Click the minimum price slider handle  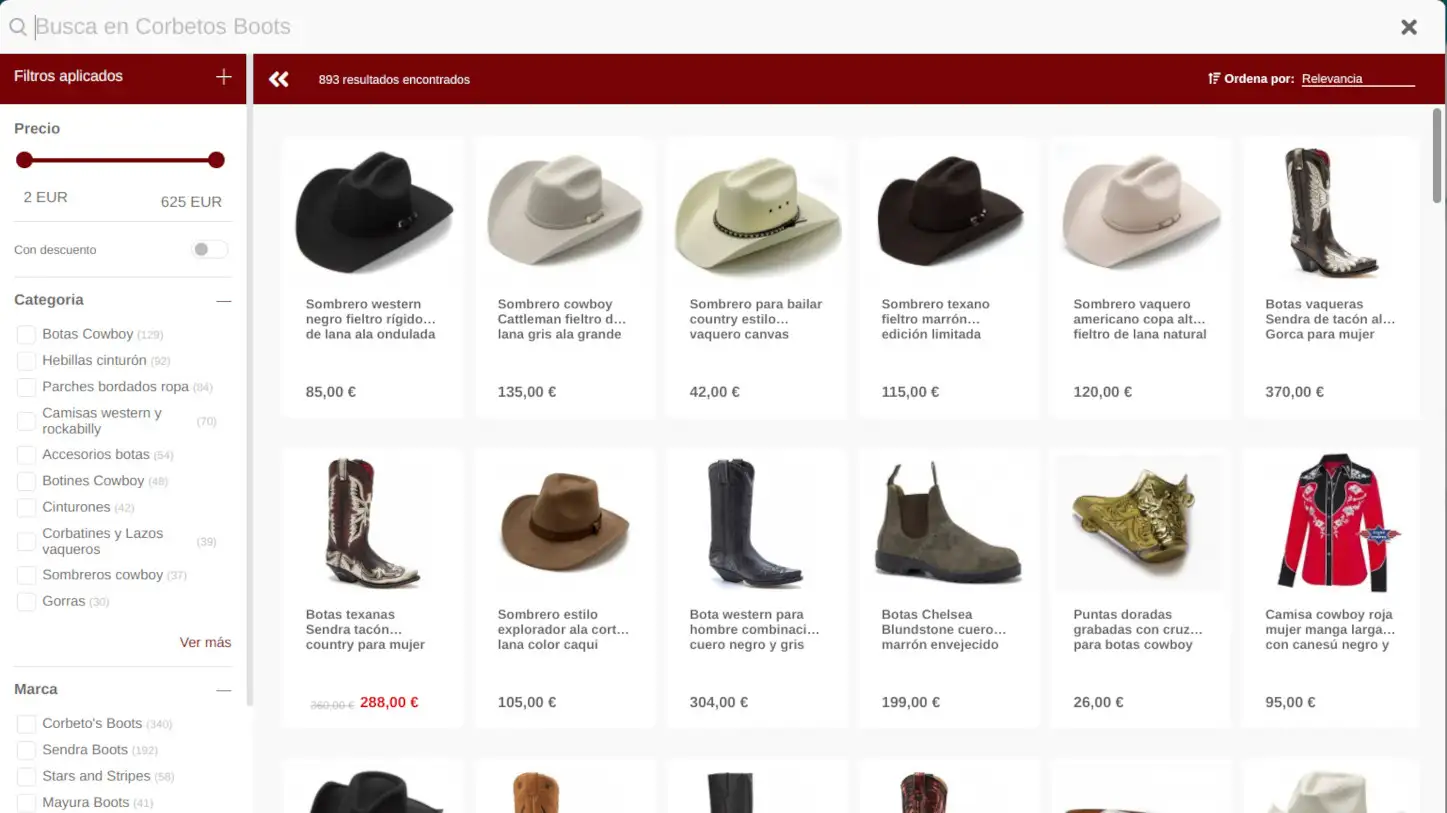pos(24,160)
